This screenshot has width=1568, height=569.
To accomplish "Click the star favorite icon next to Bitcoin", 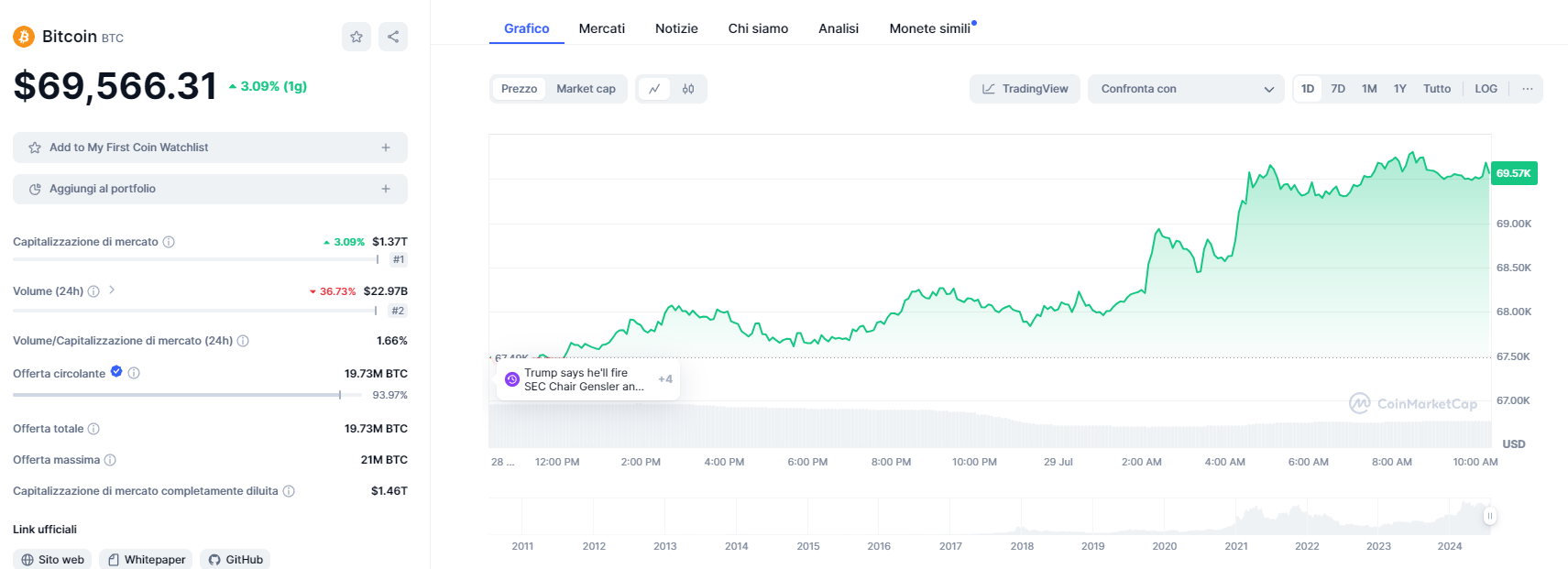I will (x=356, y=37).
